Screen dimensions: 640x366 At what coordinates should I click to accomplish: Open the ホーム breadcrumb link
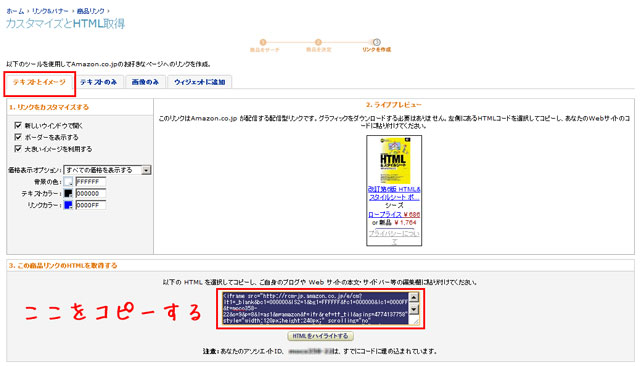pyautogui.click(x=15, y=11)
